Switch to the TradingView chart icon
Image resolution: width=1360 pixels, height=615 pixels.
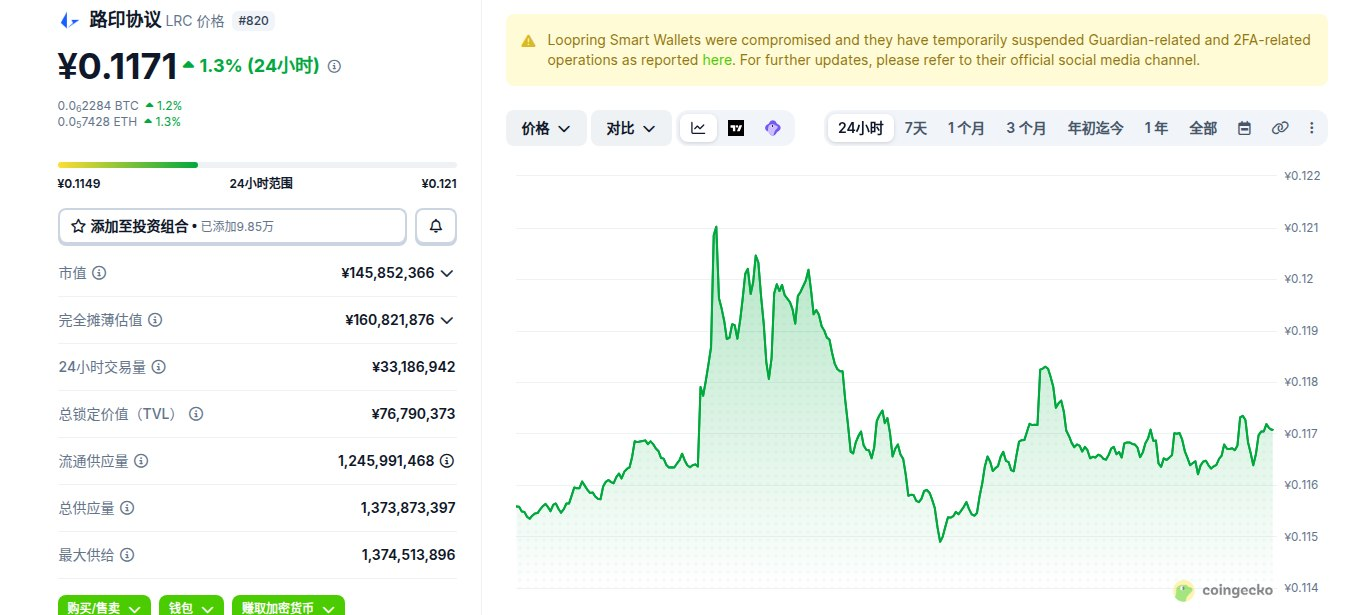[x=736, y=128]
